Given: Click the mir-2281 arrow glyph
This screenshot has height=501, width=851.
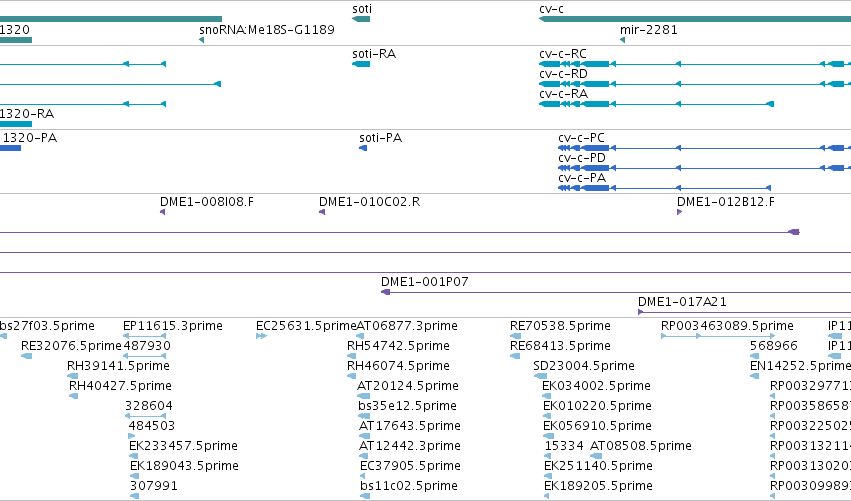Looking at the screenshot, I should tap(623, 40).
